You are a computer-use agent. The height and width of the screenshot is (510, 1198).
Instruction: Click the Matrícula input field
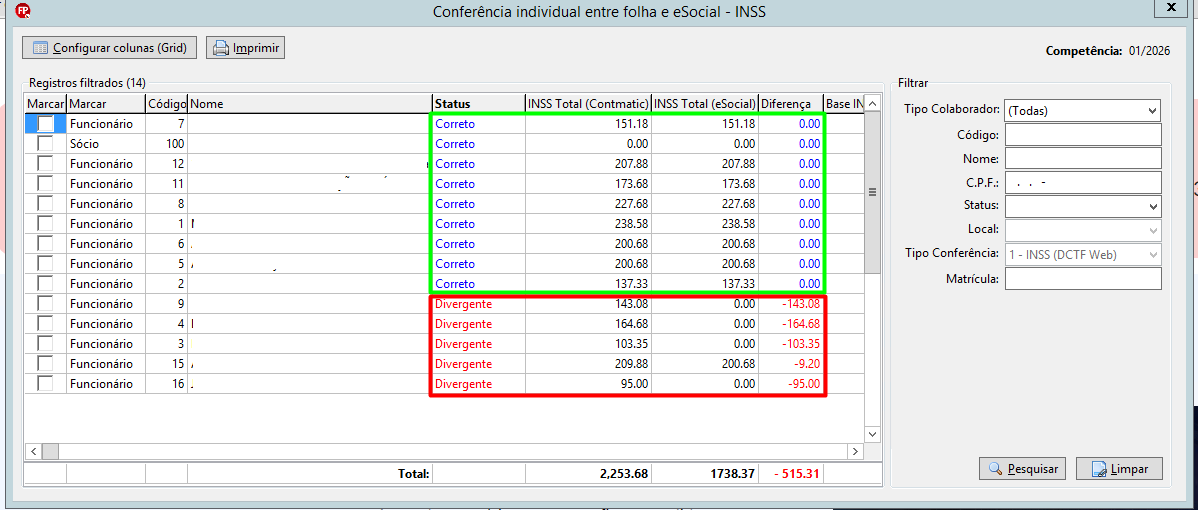point(1083,279)
